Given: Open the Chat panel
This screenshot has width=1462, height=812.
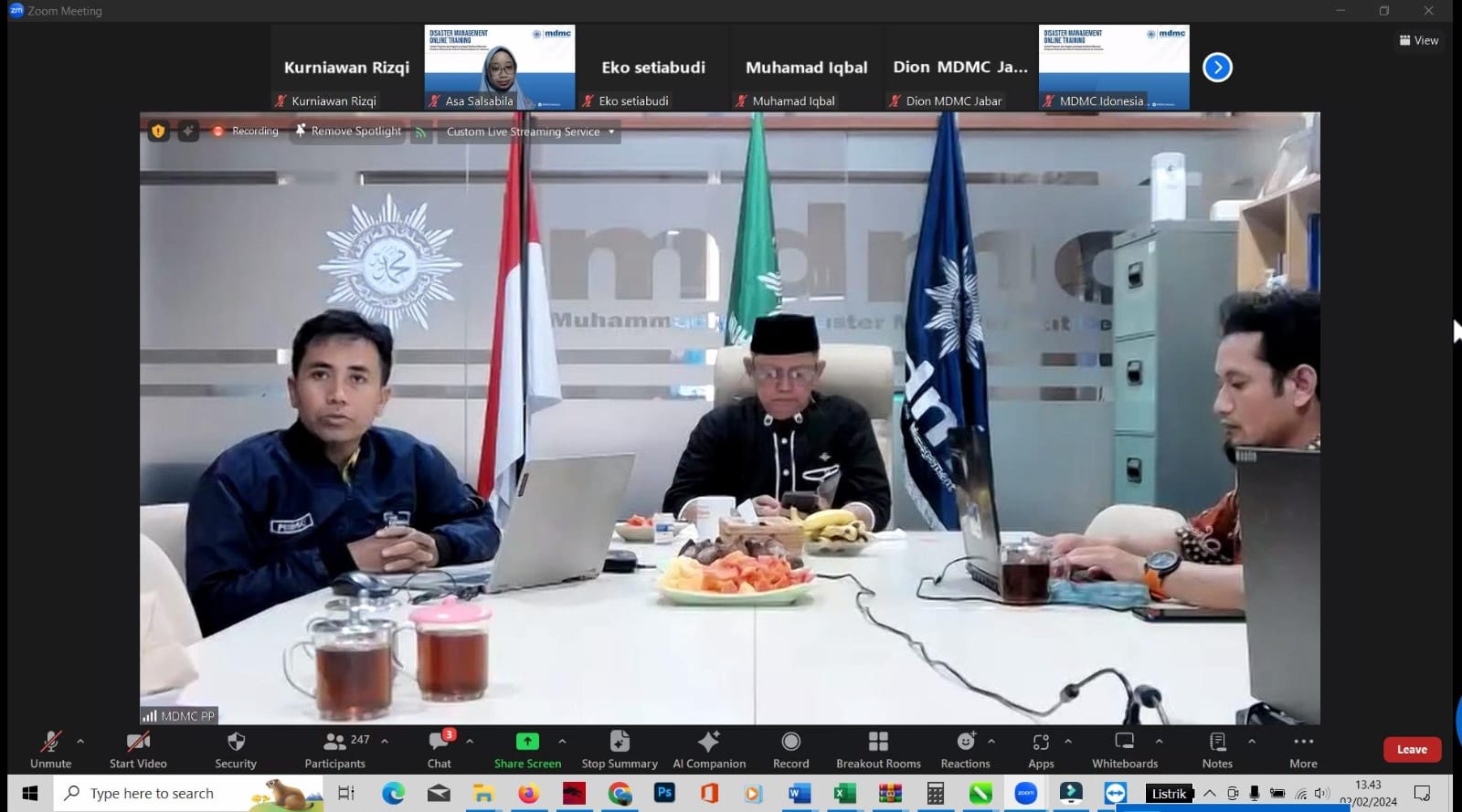Looking at the screenshot, I should click(x=439, y=749).
